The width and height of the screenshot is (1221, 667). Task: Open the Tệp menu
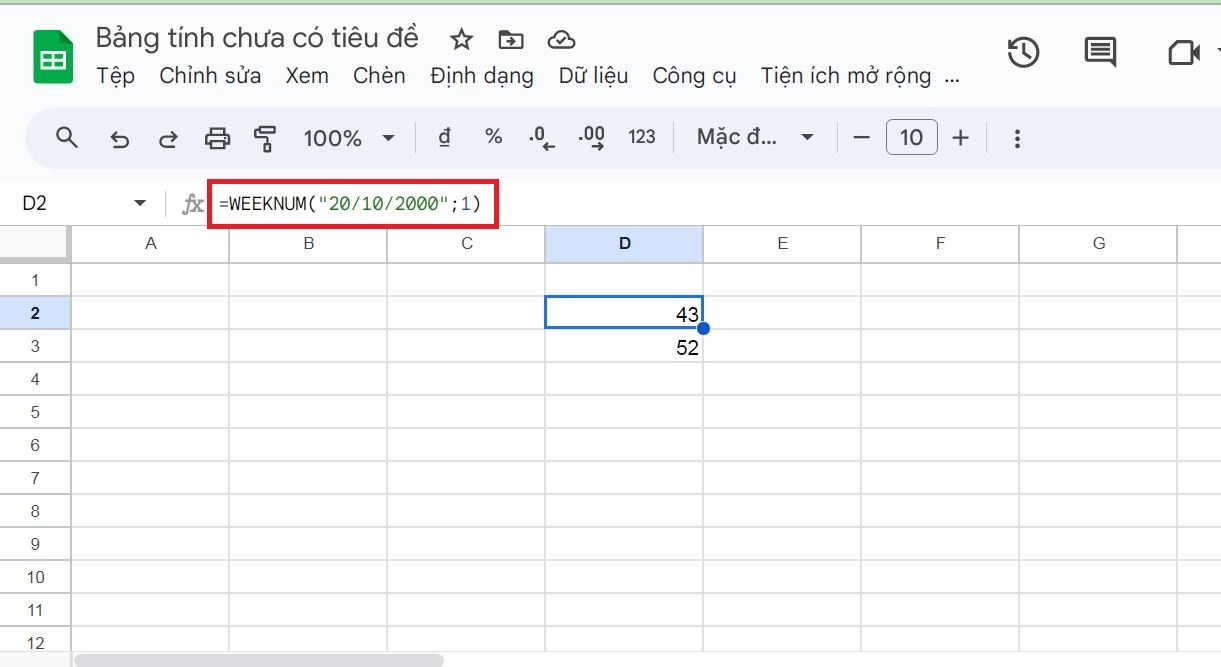[116, 76]
